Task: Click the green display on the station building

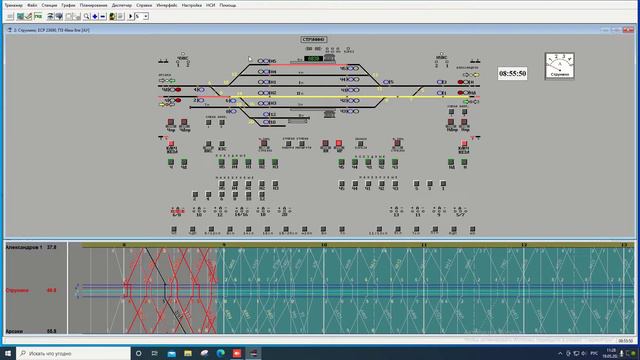Action: (313, 59)
